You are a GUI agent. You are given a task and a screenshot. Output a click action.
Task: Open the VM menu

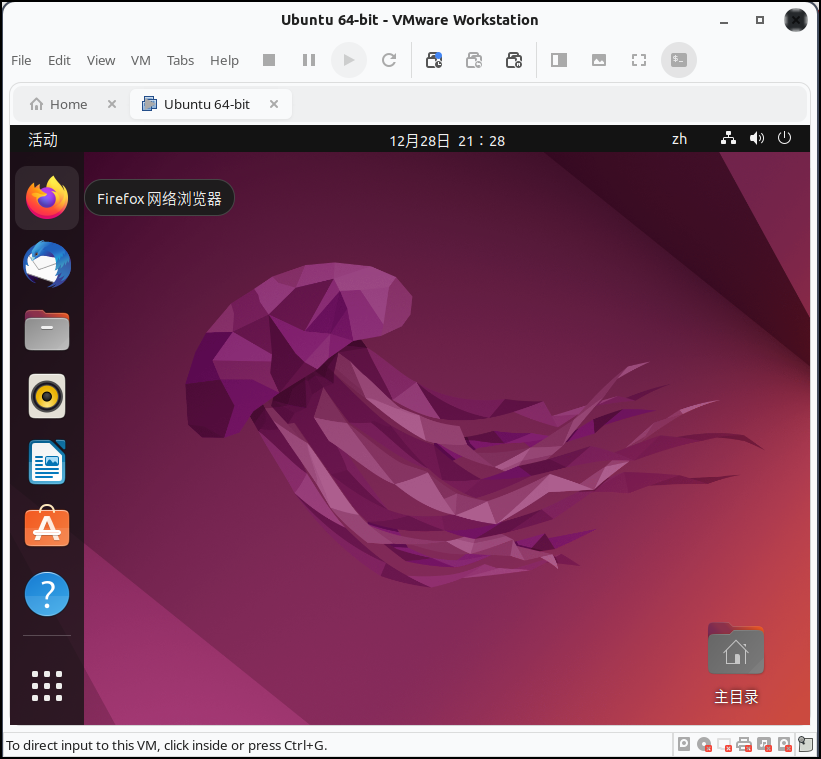click(141, 60)
